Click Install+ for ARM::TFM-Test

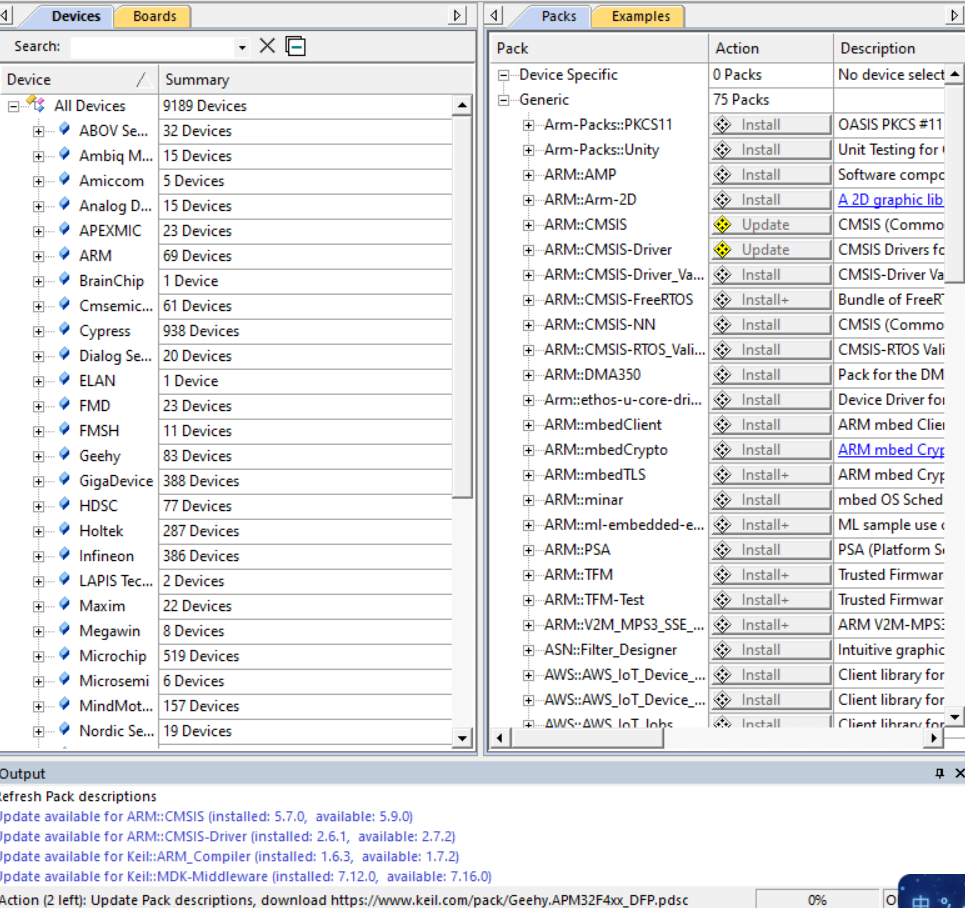[771, 600]
